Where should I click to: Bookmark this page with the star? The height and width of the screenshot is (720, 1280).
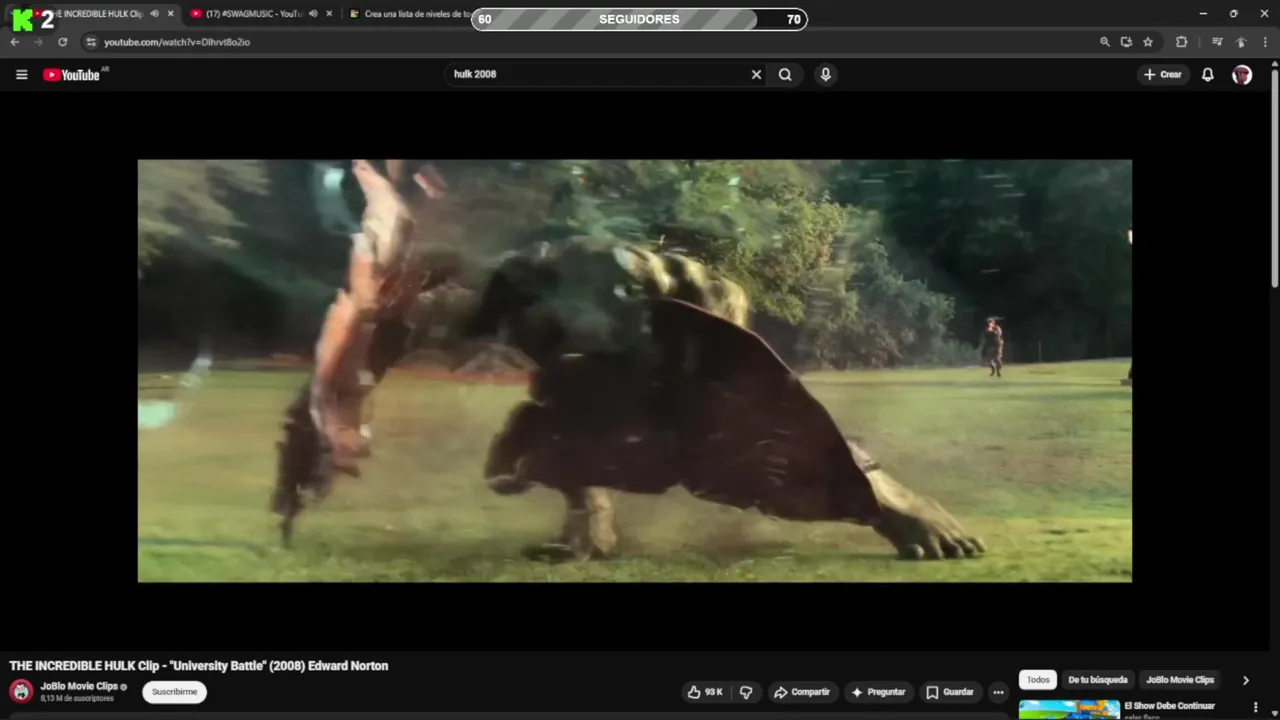(1148, 42)
